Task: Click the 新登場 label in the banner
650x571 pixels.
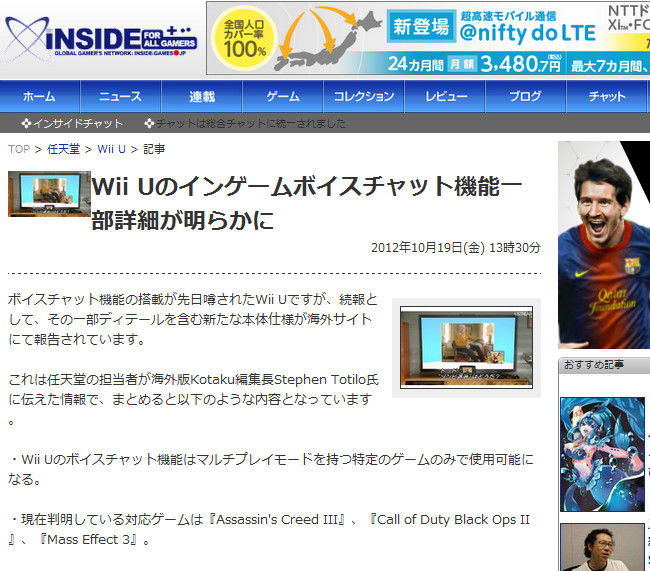Action: 421,26
